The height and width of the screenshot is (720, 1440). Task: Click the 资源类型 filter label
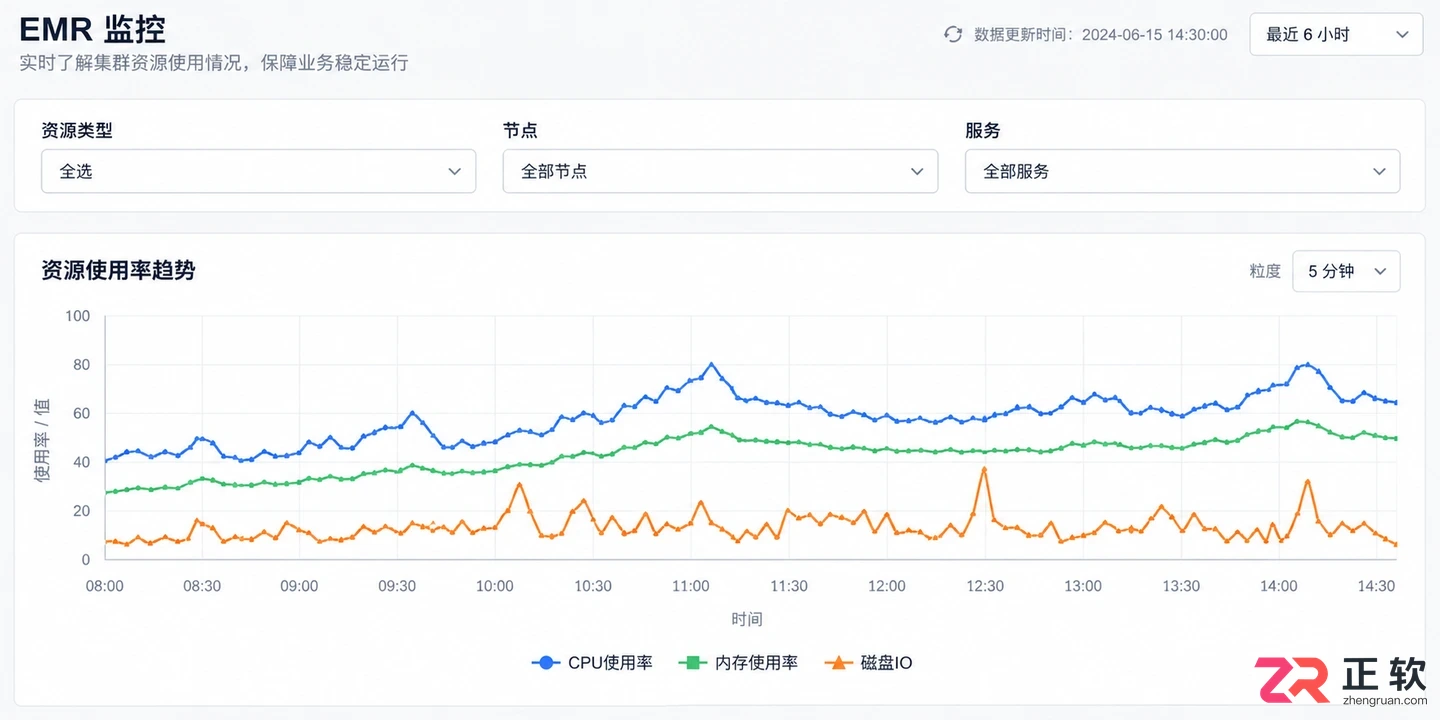pos(77,130)
